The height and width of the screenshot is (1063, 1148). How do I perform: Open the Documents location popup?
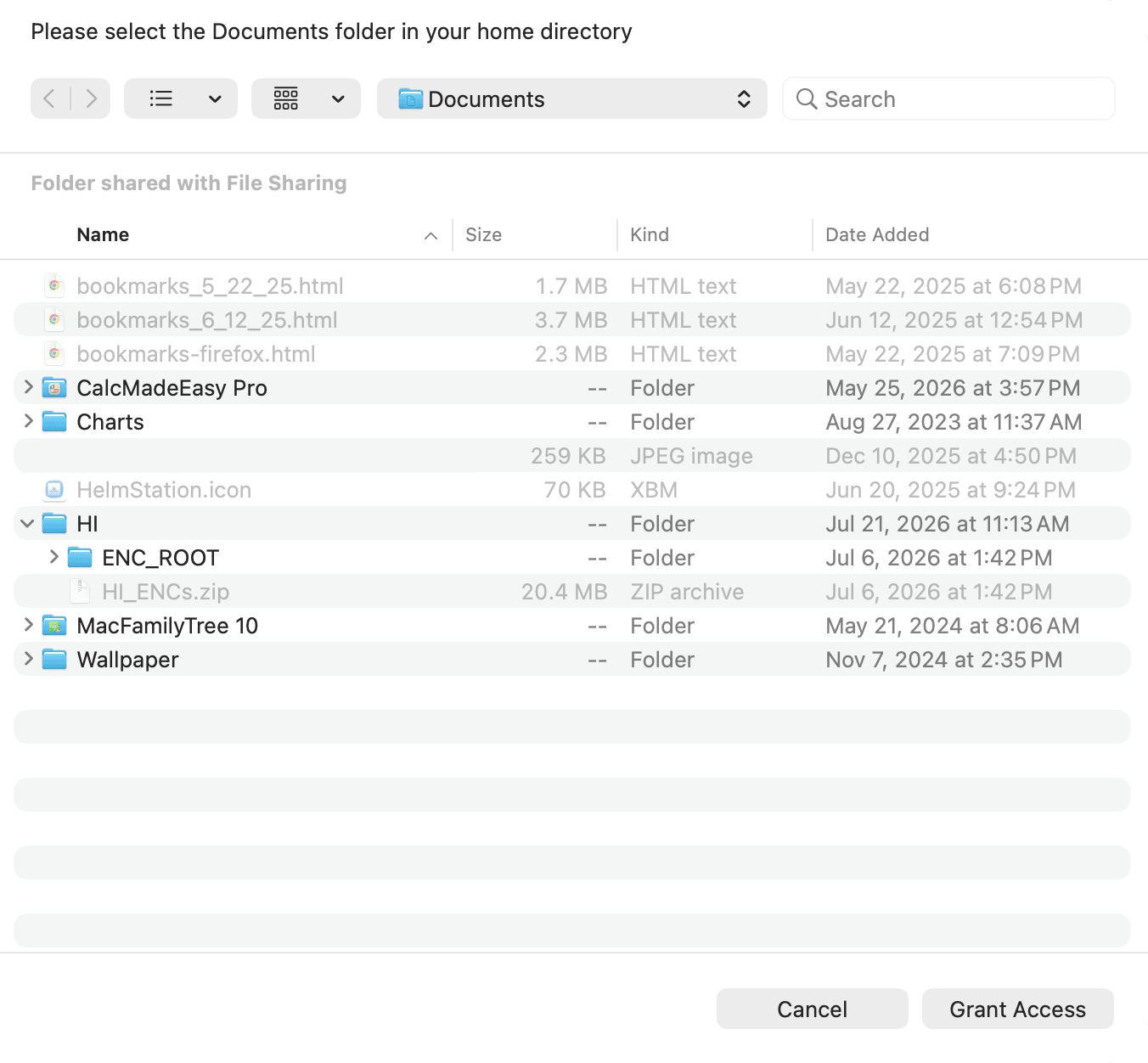point(571,98)
